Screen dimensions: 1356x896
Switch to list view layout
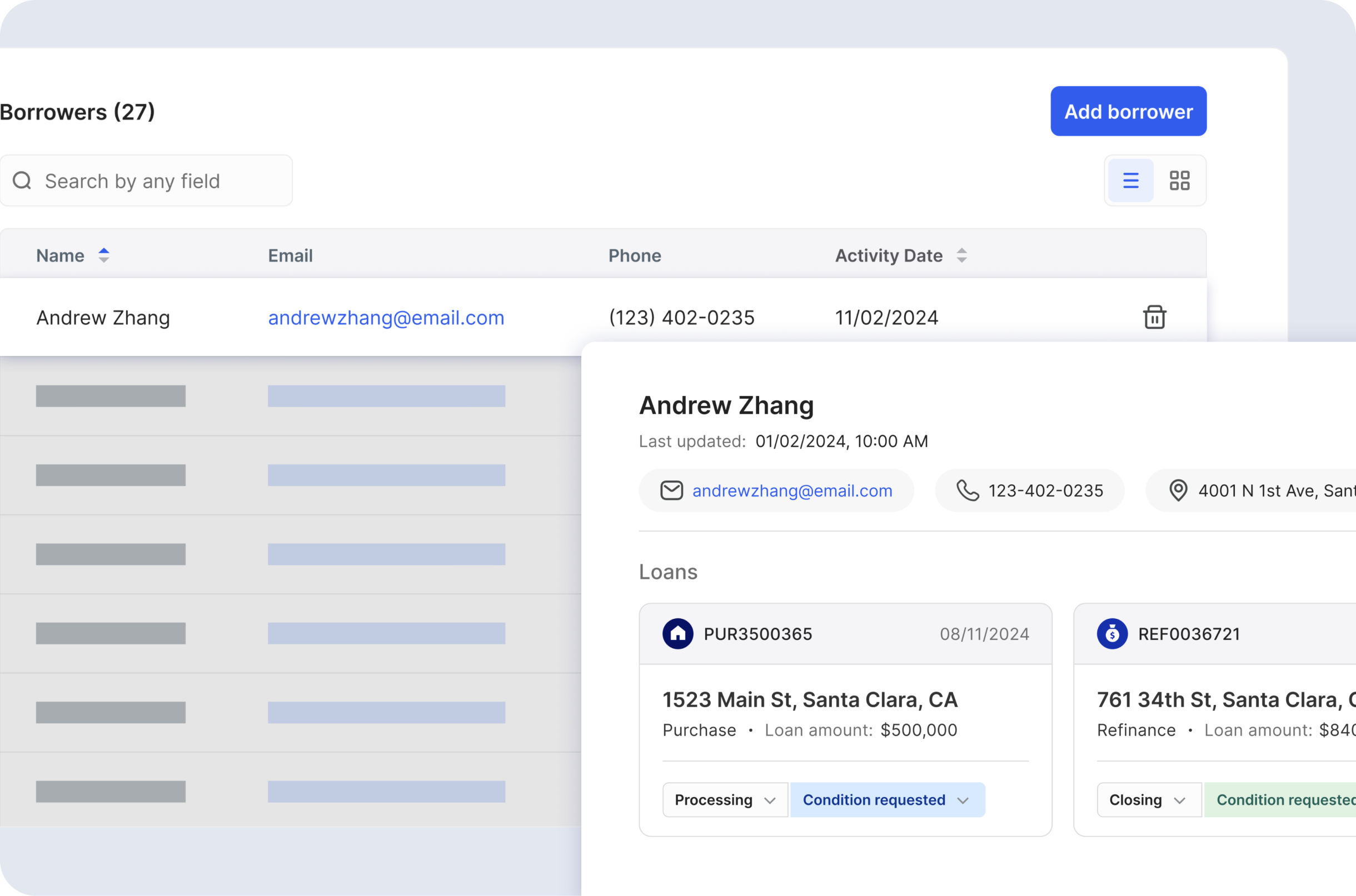click(1130, 181)
